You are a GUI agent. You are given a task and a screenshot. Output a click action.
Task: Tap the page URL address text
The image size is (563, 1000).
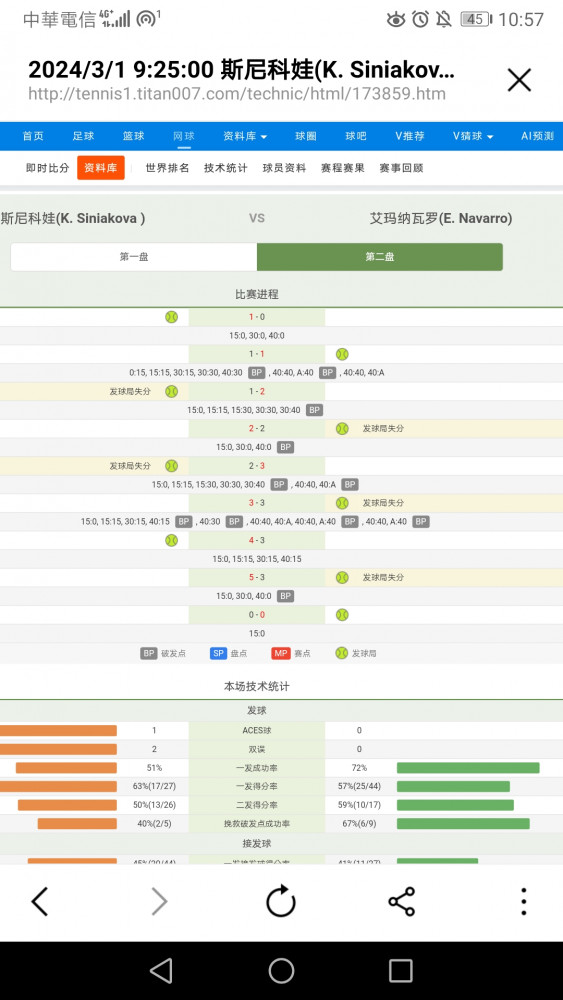pyautogui.click(x=237, y=94)
